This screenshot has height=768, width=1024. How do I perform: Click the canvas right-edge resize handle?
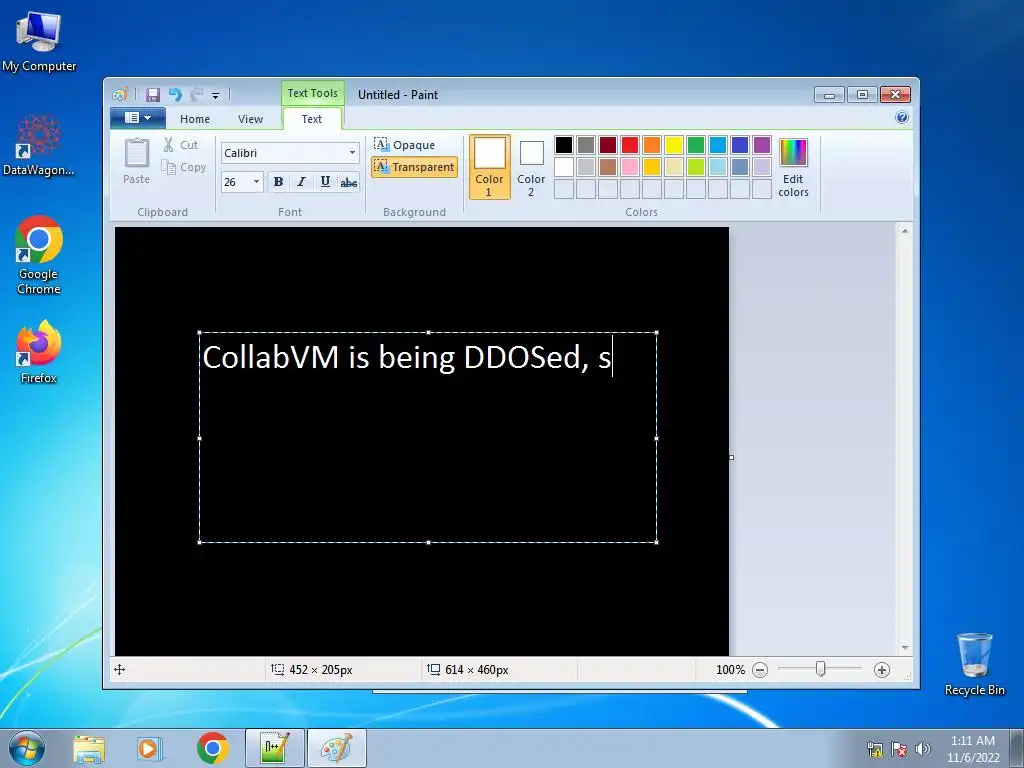pos(731,457)
